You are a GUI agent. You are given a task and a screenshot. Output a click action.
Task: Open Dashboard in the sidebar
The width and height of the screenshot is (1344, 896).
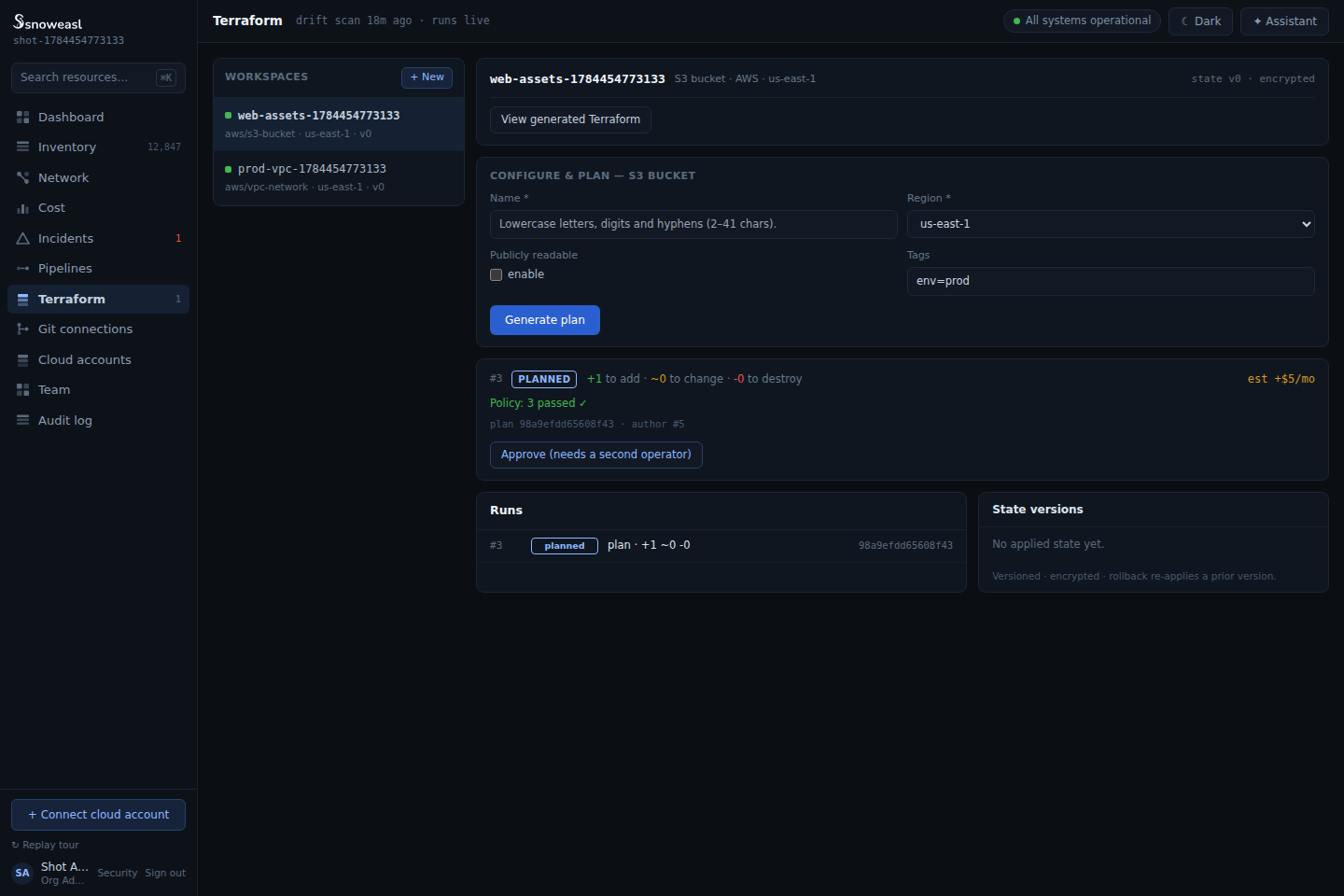pos(98,117)
